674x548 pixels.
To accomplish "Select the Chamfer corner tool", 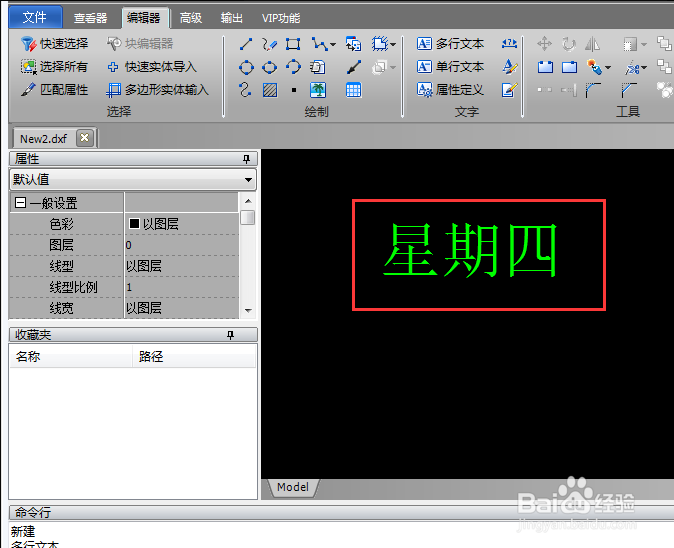I will [629, 90].
